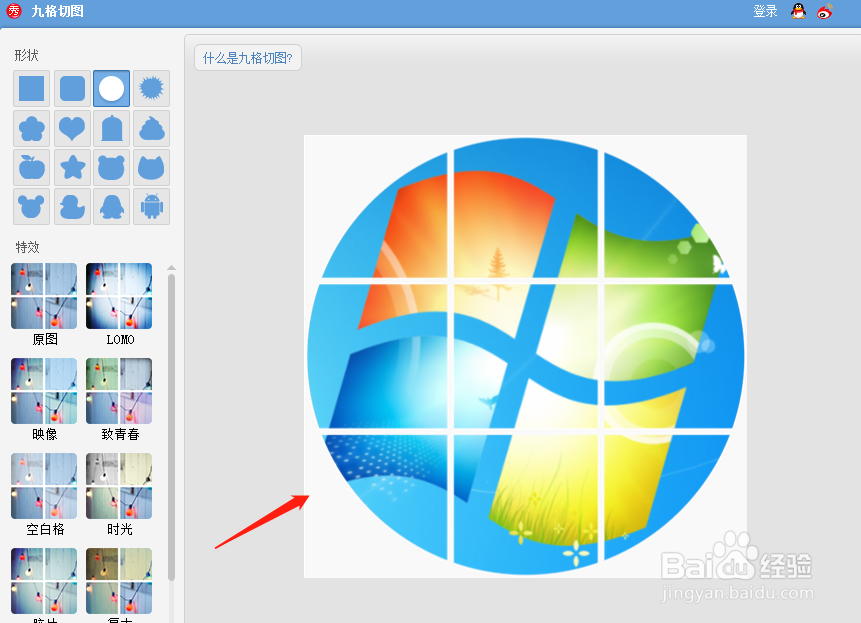
Task: Apply the 空白格 effect
Action: click(x=44, y=486)
